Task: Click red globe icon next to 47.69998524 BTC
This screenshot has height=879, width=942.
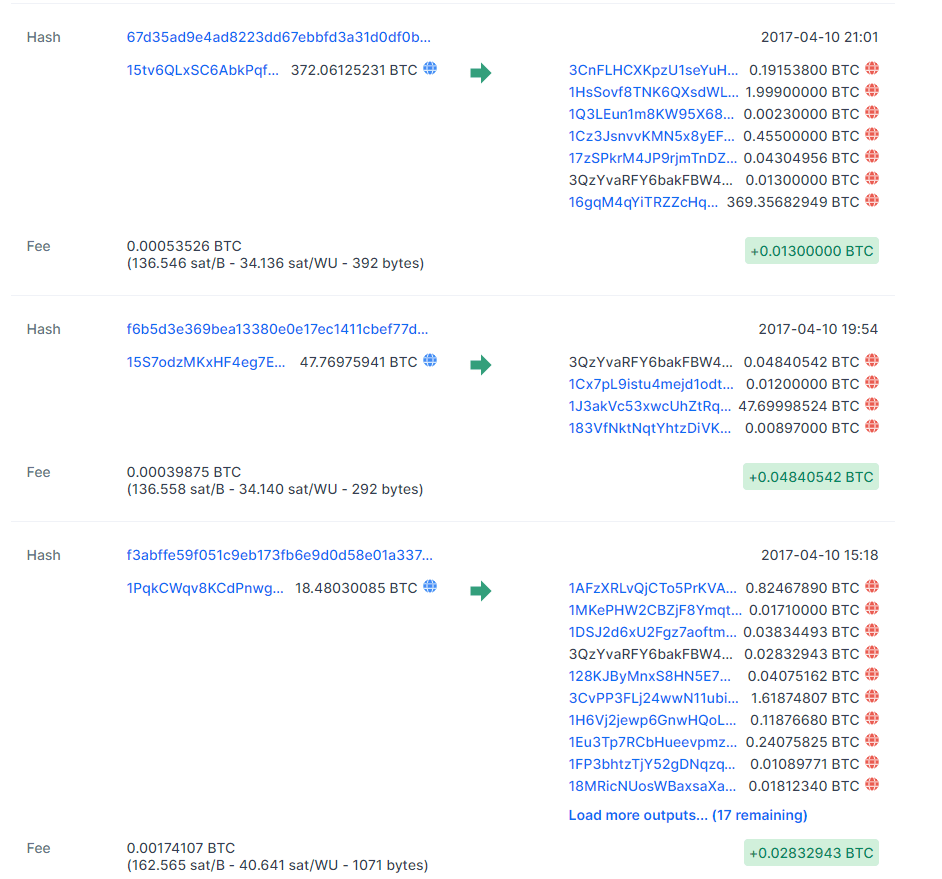Action: click(x=872, y=405)
